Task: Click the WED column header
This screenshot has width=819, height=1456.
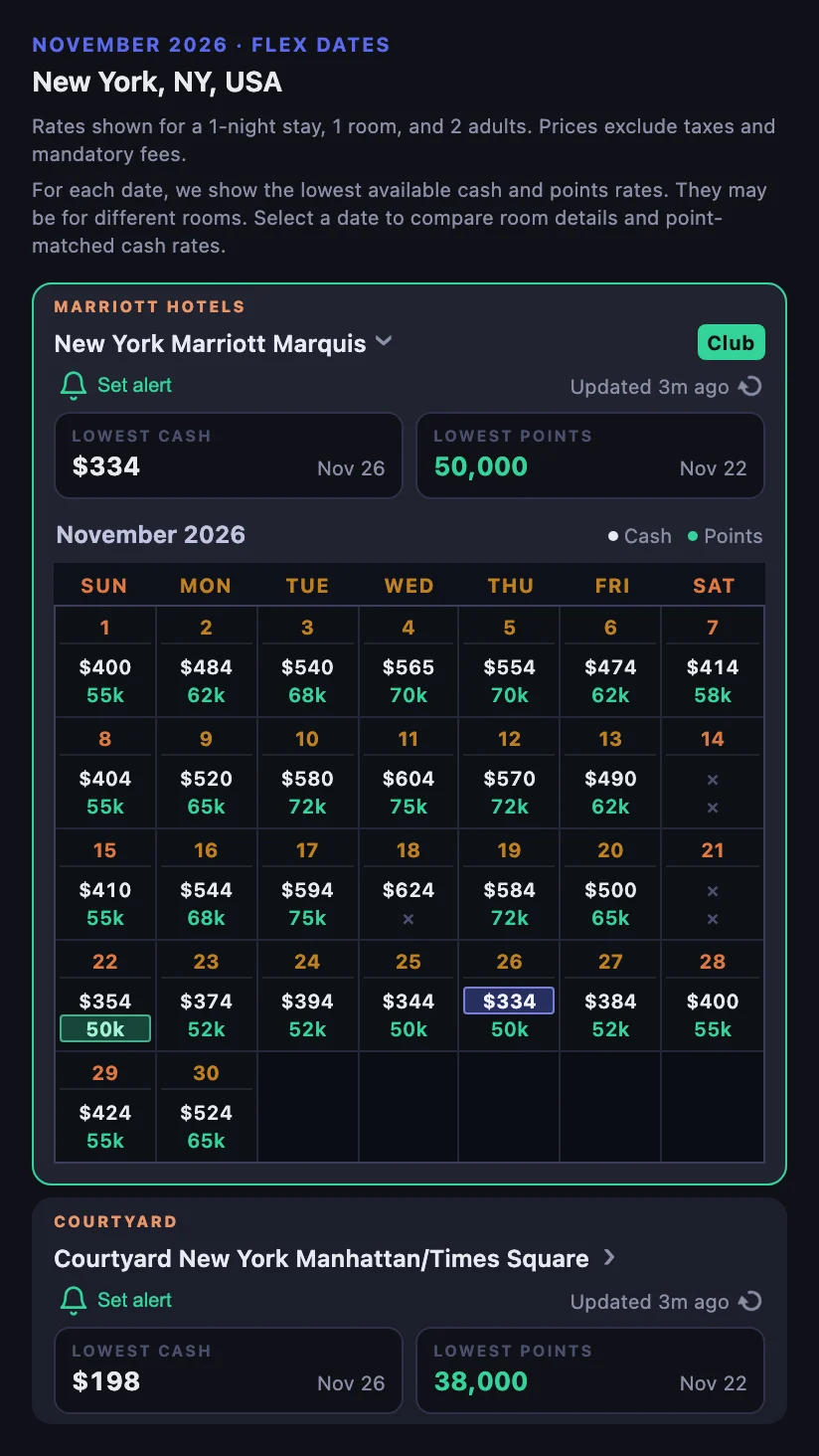Action: [409, 586]
